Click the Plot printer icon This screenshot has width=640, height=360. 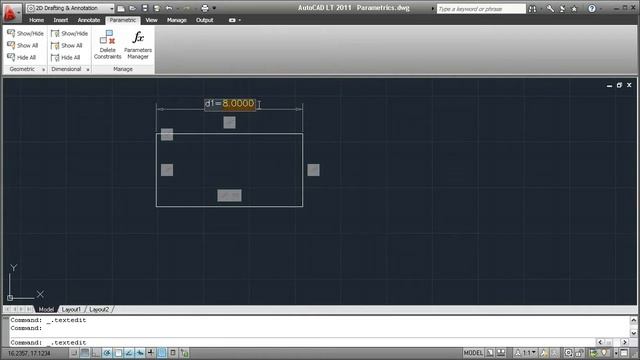pyautogui.click(x=205, y=8)
